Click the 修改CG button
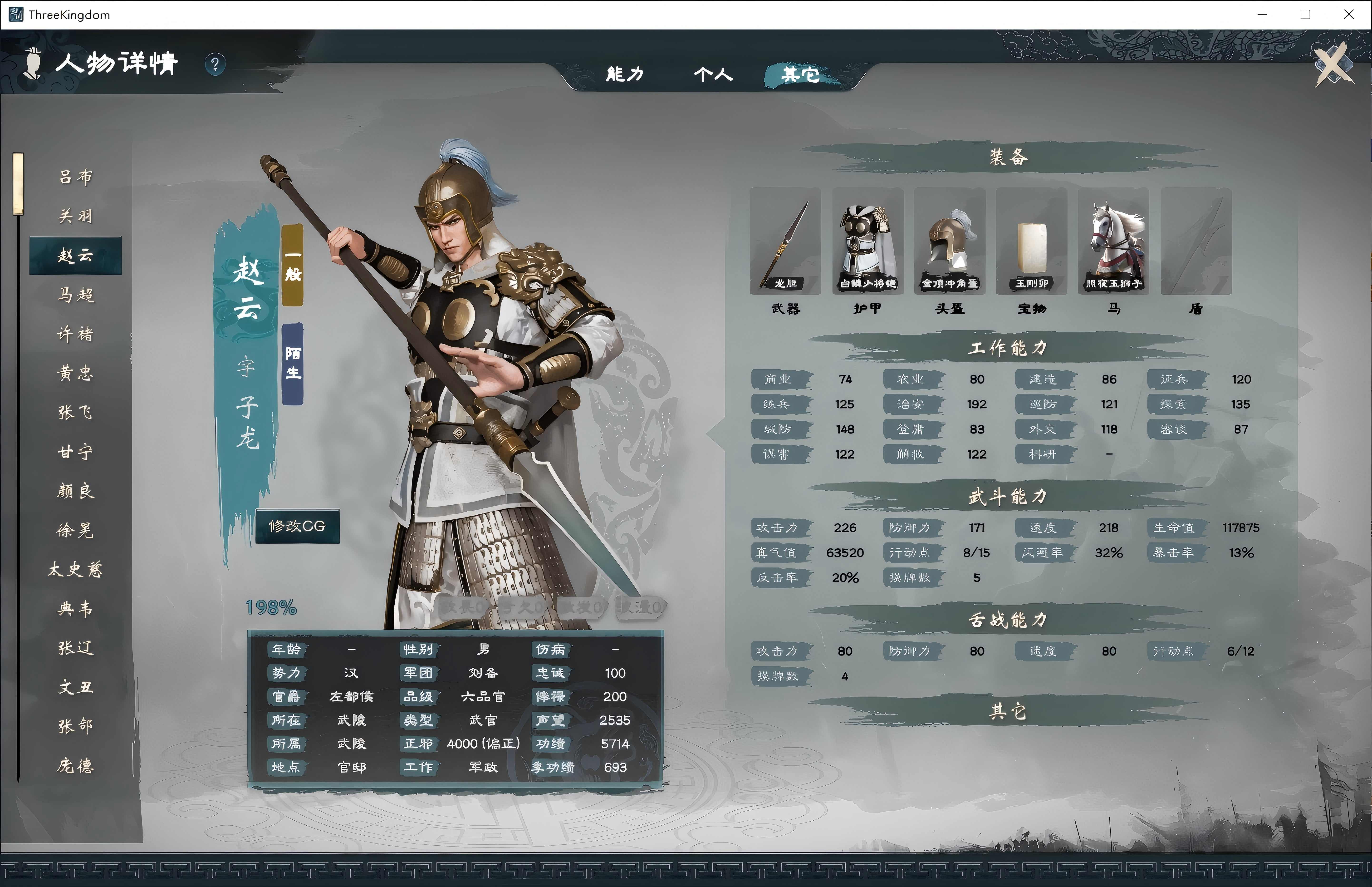 click(x=297, y=526)
